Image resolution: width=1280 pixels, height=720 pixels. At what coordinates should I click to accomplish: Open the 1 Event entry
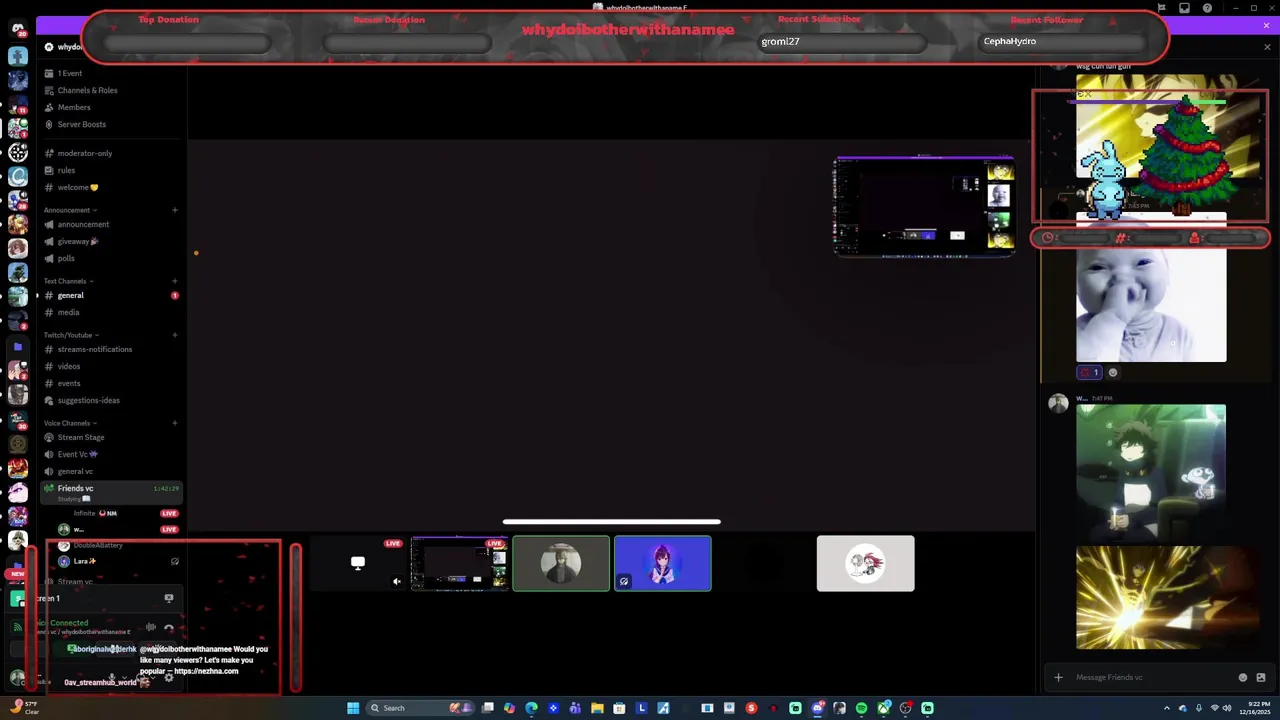pos(69,73)
